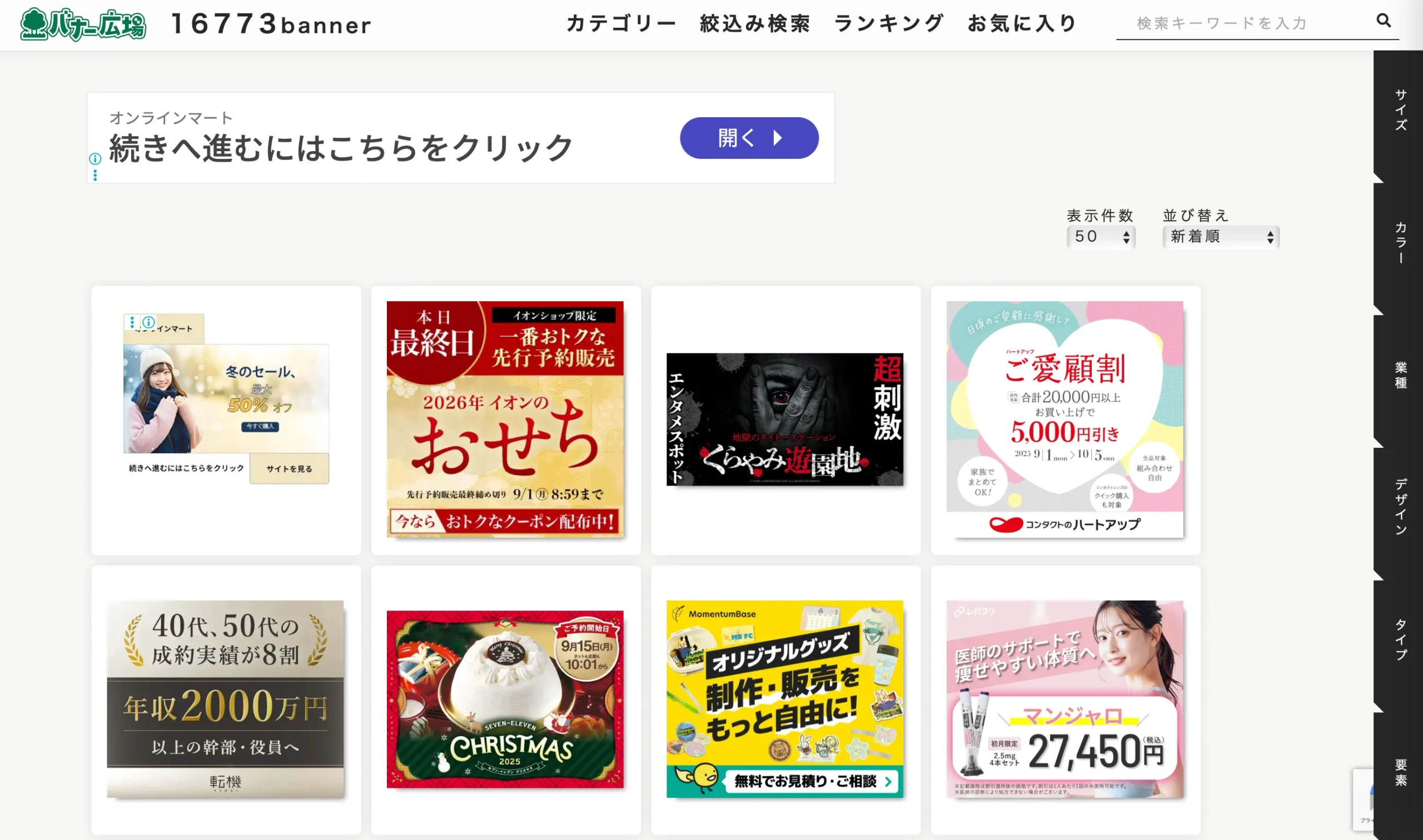This screenshot has width=1423, height=840.
Task: Open ad options three-dot icon under info icon
Action: tap(95, 176)
